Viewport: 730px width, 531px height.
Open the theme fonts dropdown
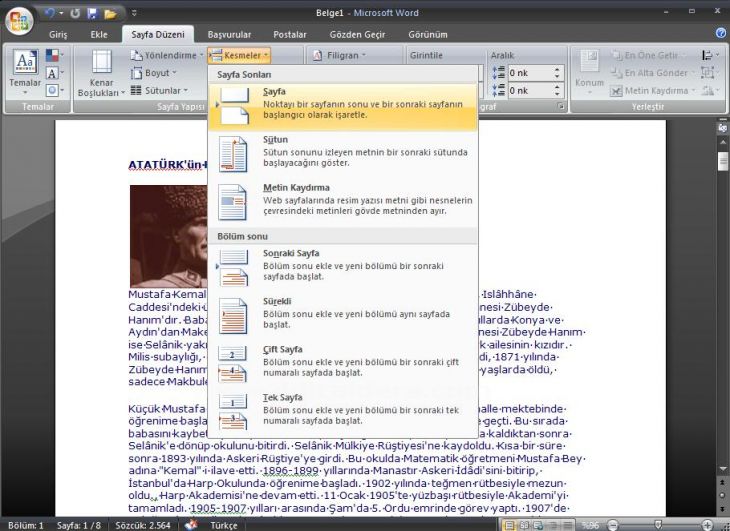(55, 73)
